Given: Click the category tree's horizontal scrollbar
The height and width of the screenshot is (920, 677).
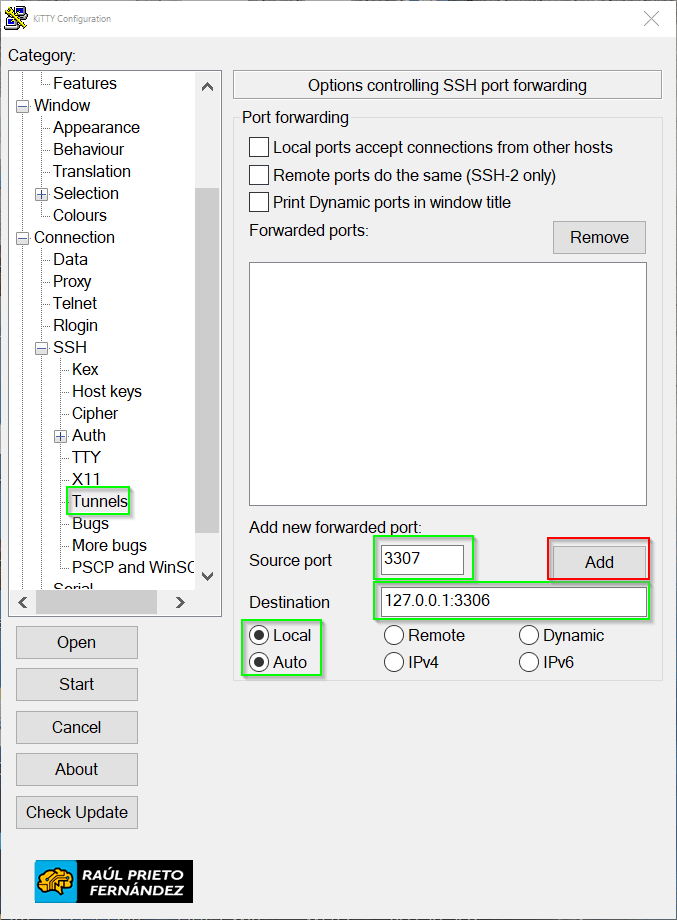Looking at the screenshot, I should [96, 602].
